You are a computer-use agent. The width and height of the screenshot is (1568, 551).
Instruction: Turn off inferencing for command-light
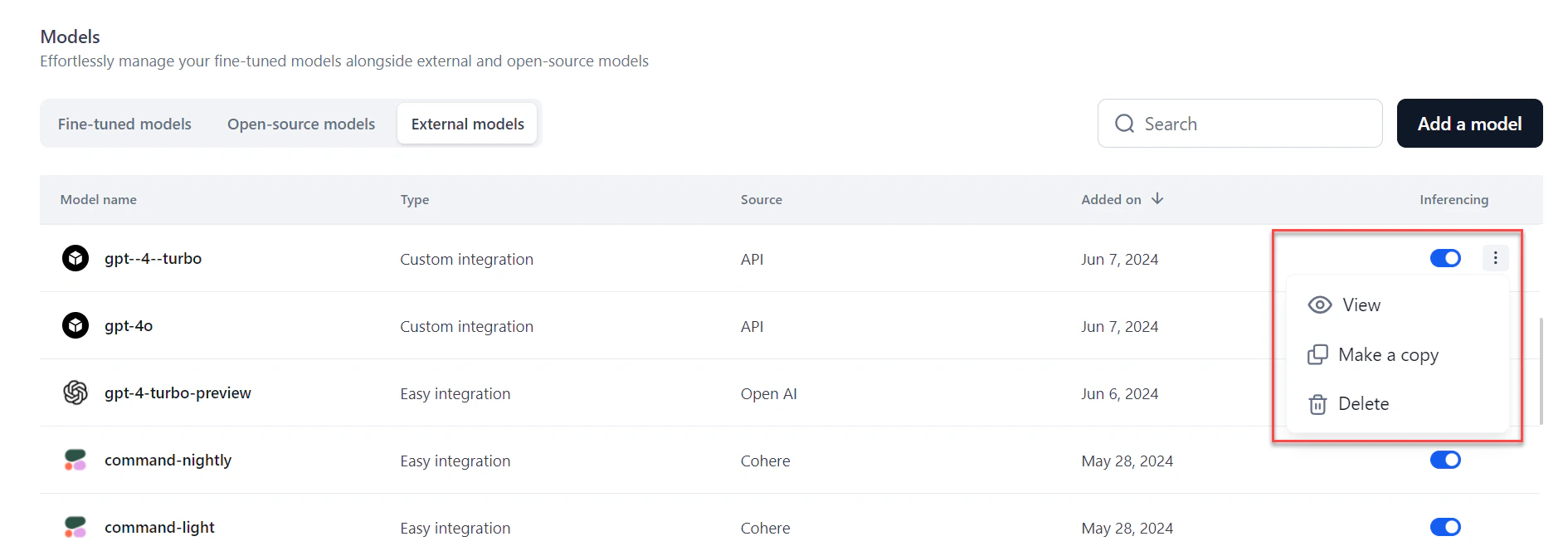1445,526
